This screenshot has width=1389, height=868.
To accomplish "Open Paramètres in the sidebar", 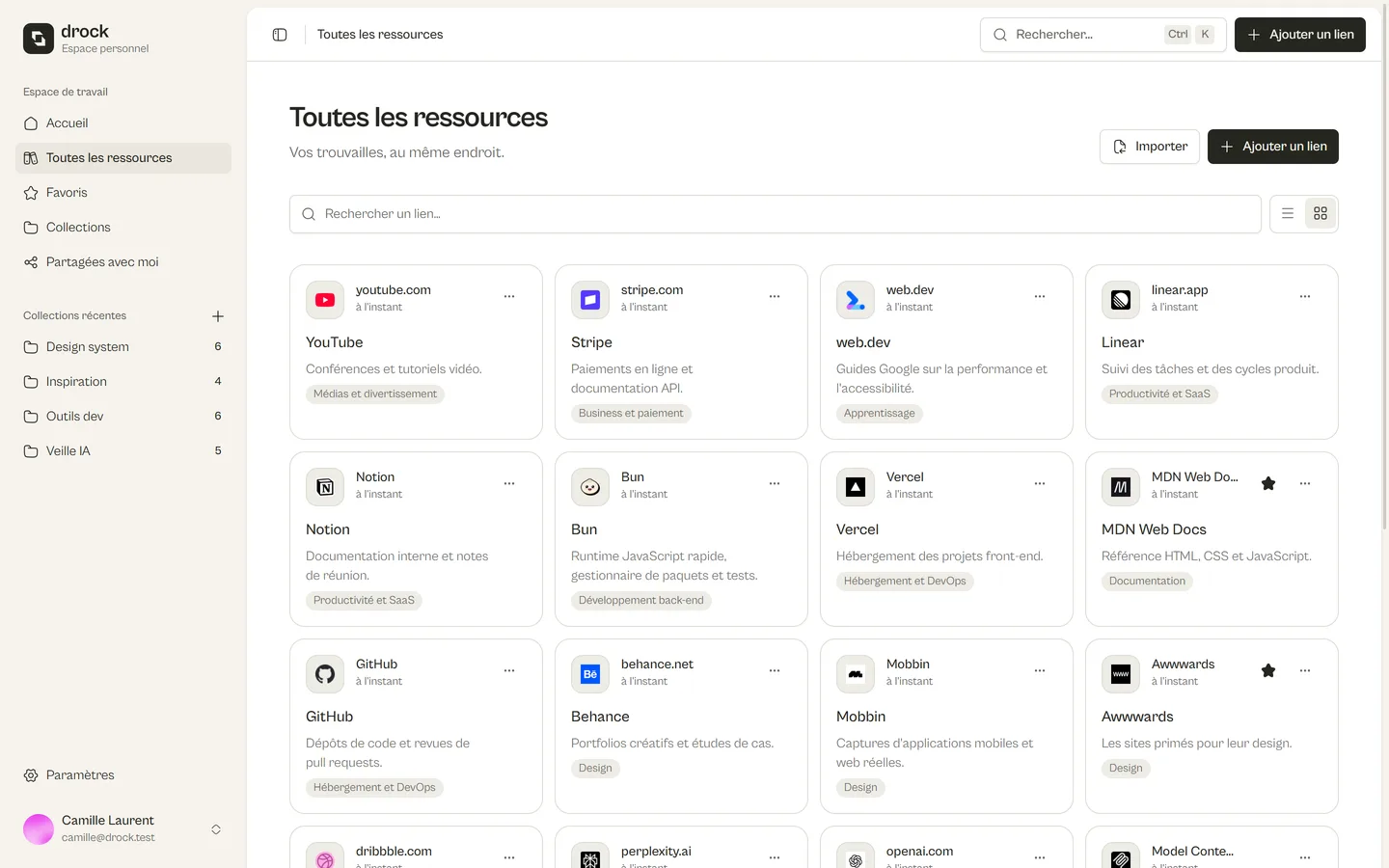I will [x=123, y=775].
